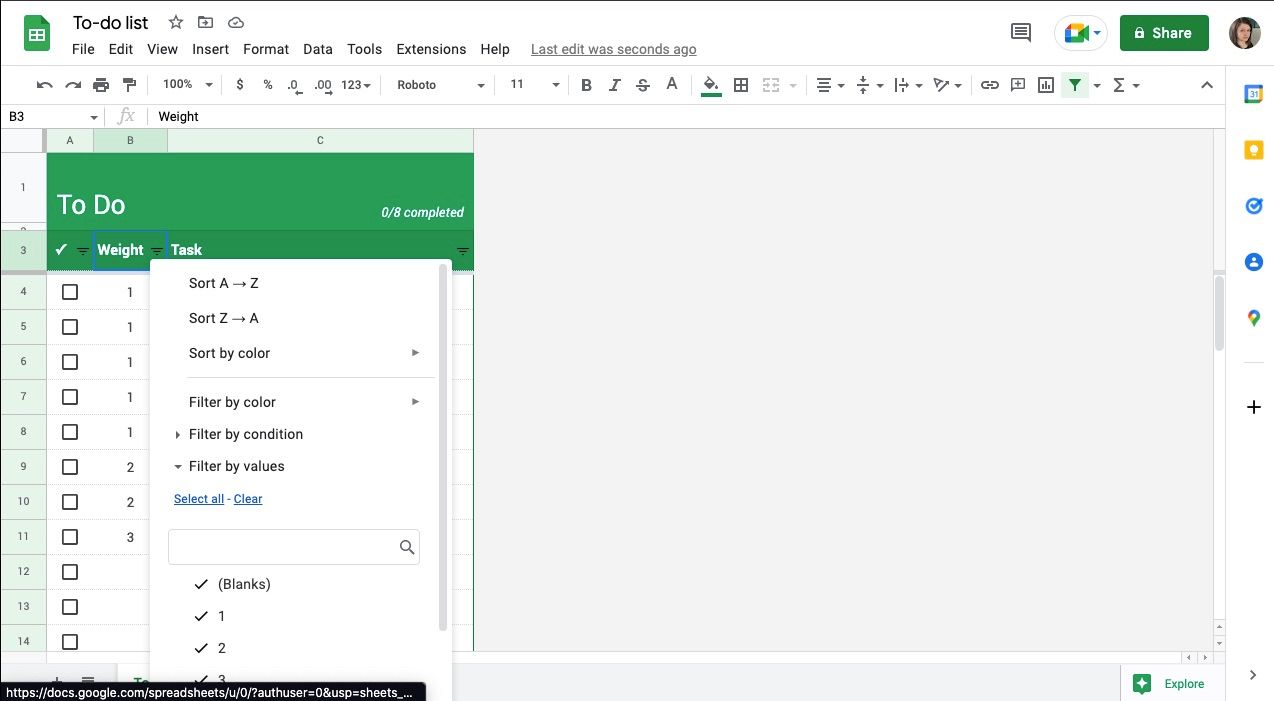Hide the menus with up chevron

click(x=1206, y=85)
